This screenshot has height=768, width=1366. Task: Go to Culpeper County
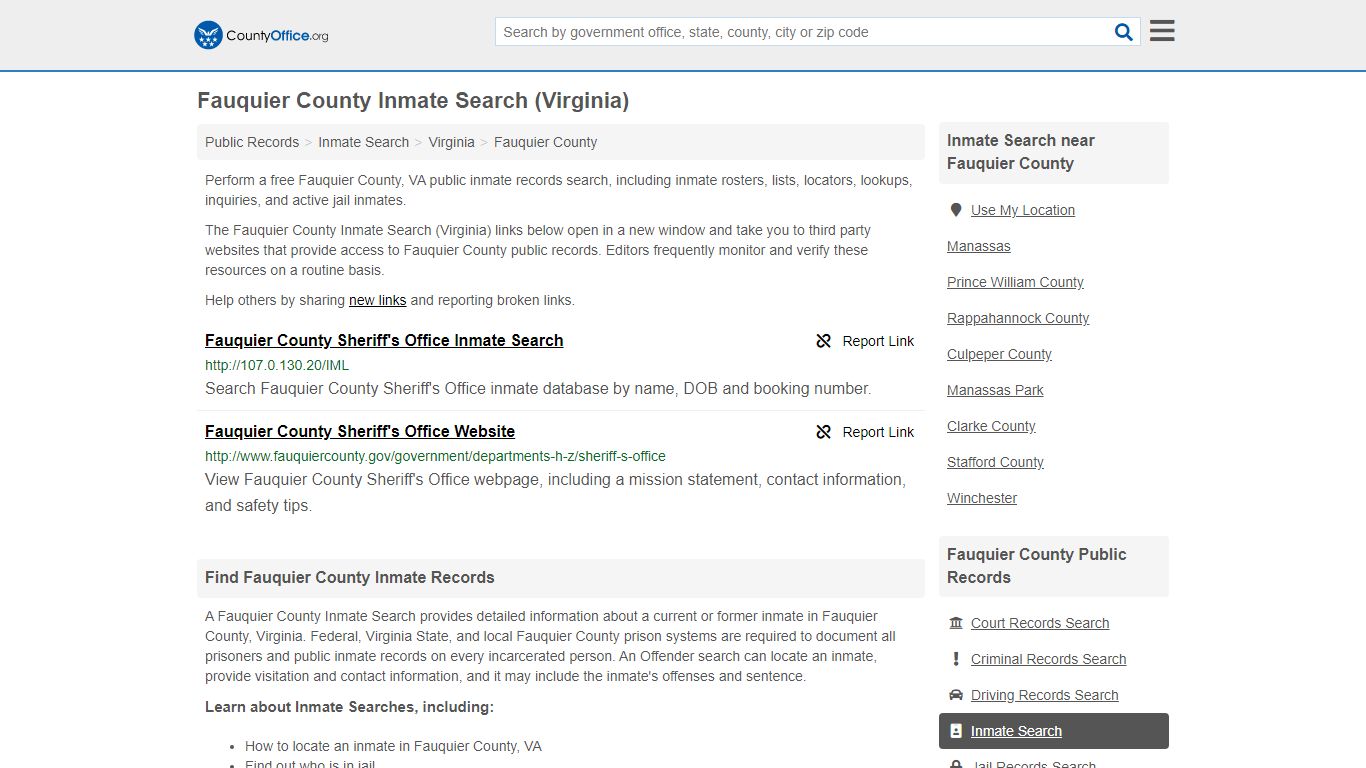pos(999,354)
